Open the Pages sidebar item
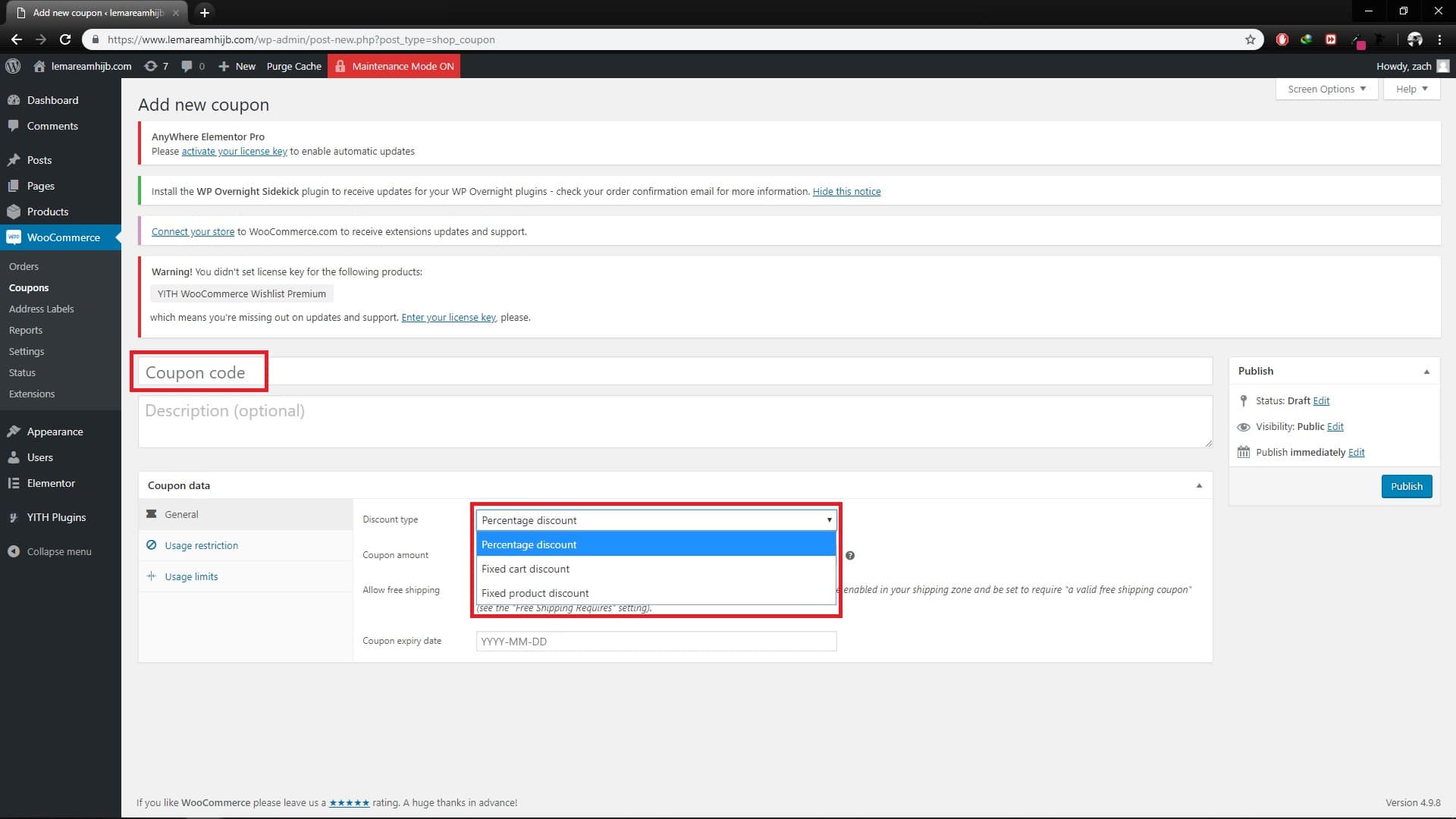This screenshot has height=819, width=1456. point(61,186)
